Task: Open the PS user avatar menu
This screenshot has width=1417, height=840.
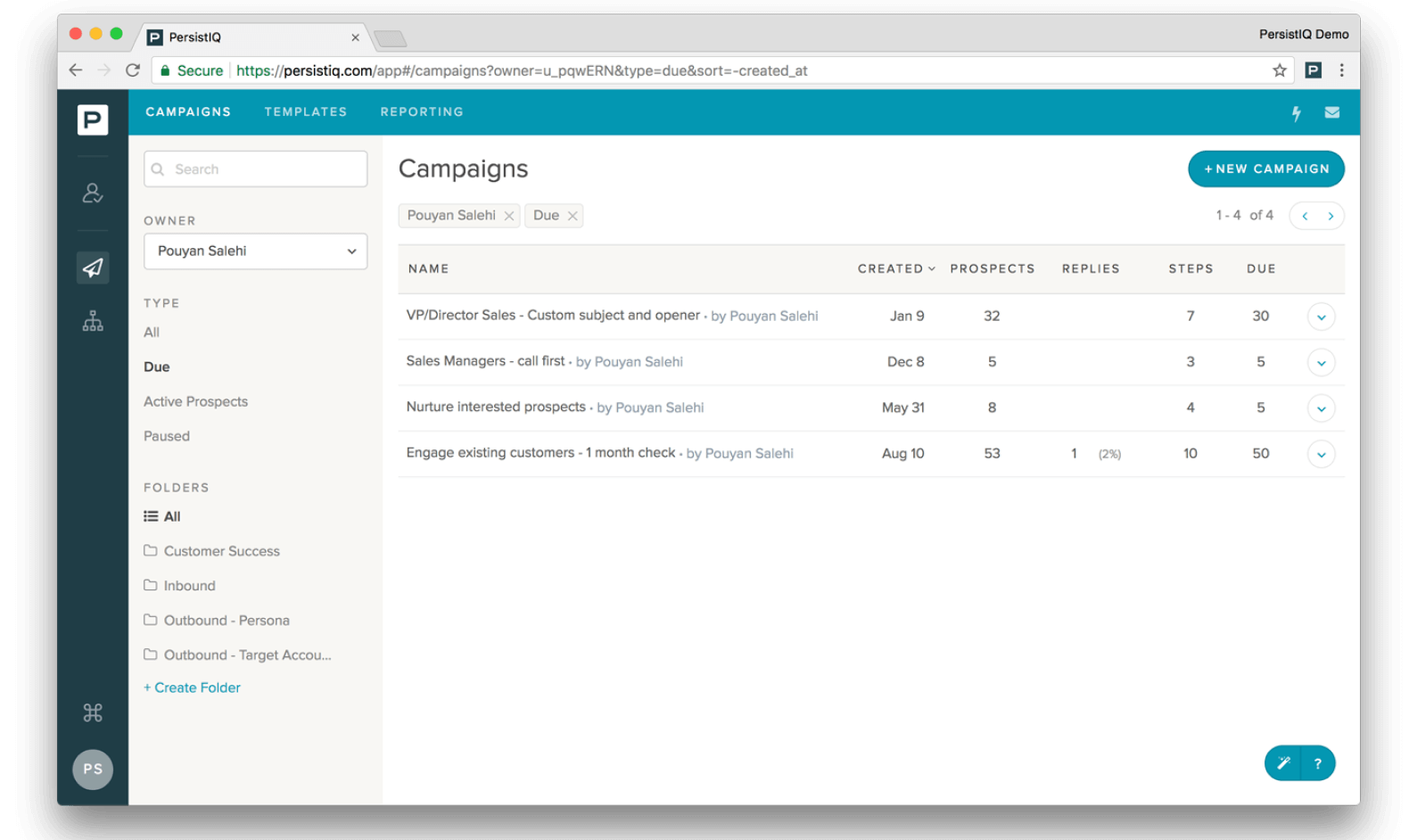Action: (x=93, y=769)
